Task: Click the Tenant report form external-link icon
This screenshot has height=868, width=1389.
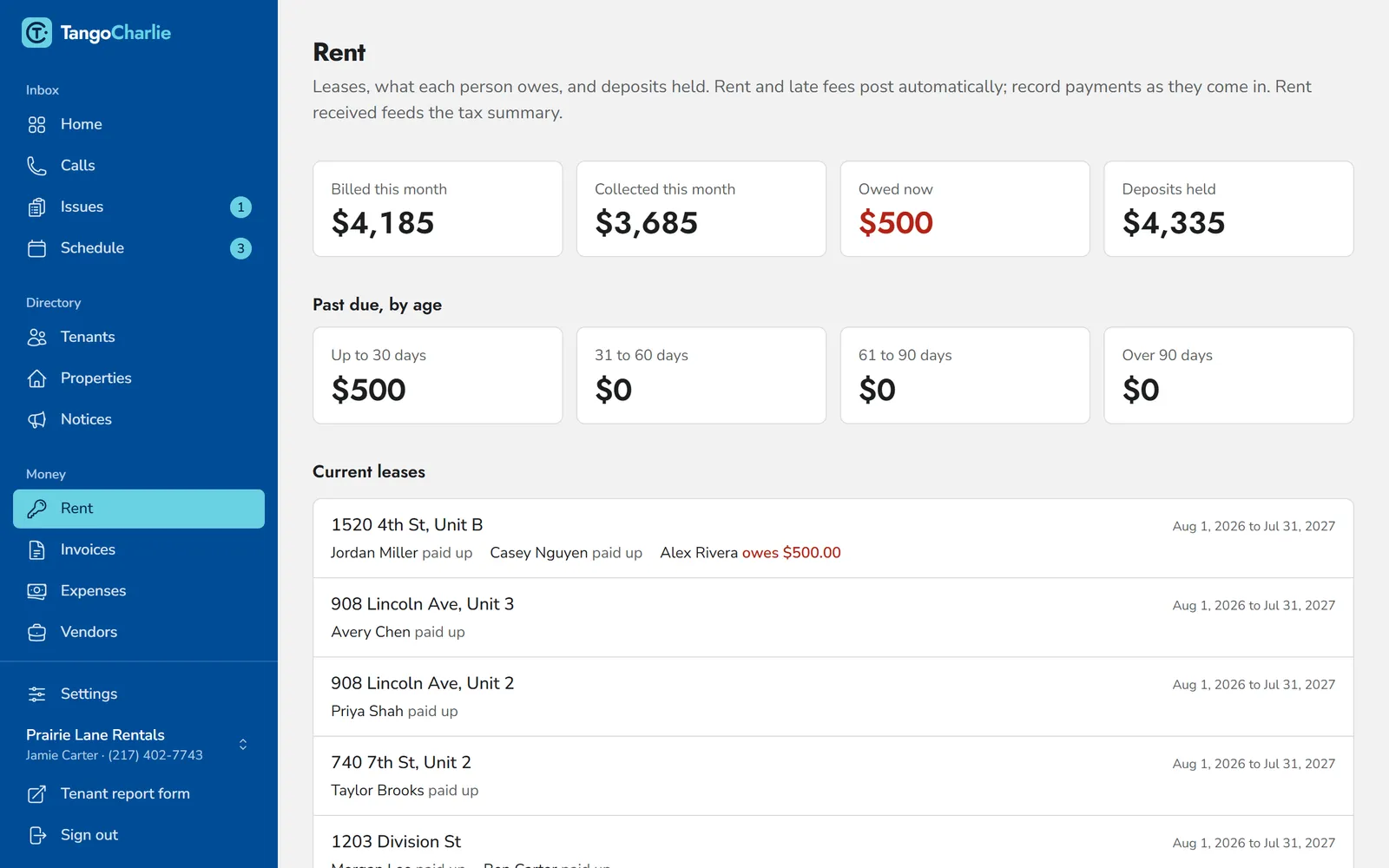Action: pyautogui.click(x=36, y=793)
